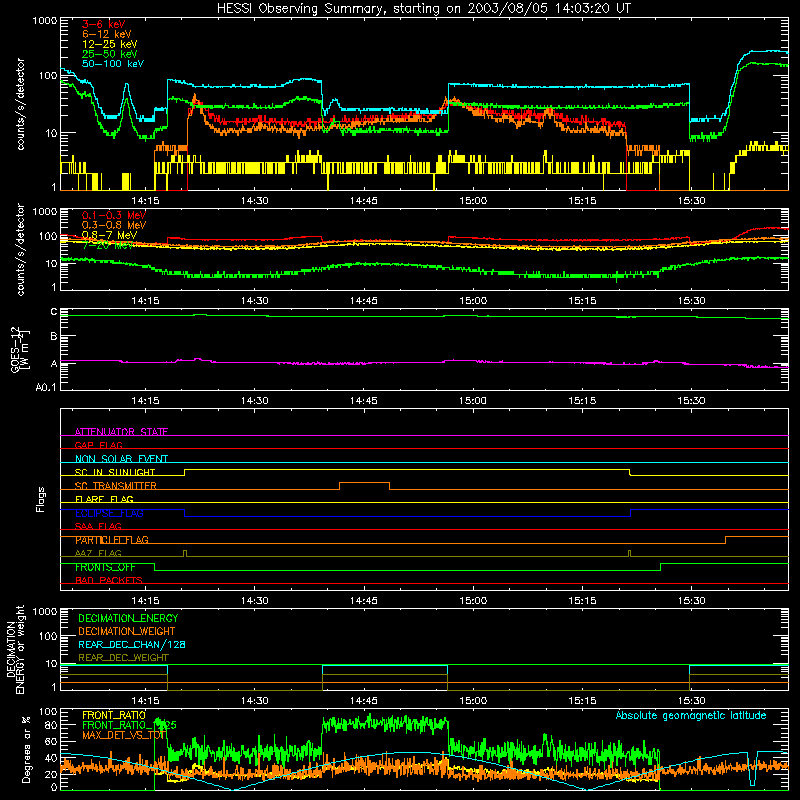
Task: Pick the FRONTS_OFF flag label
Action: (105, 567)
